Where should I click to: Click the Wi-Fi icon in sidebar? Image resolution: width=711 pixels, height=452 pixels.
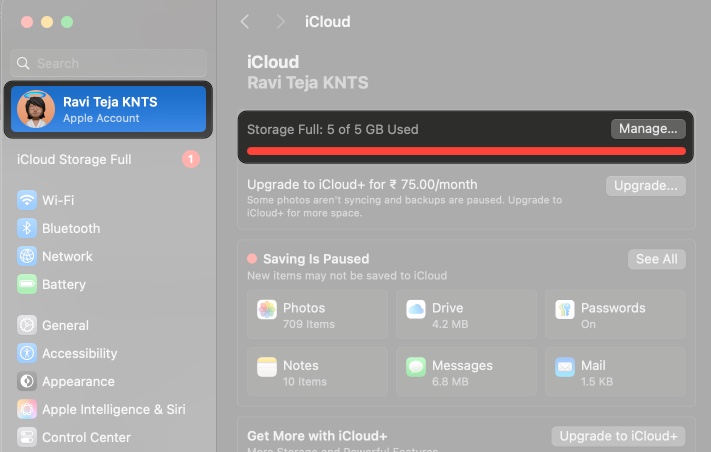click(x=27, y=200)
